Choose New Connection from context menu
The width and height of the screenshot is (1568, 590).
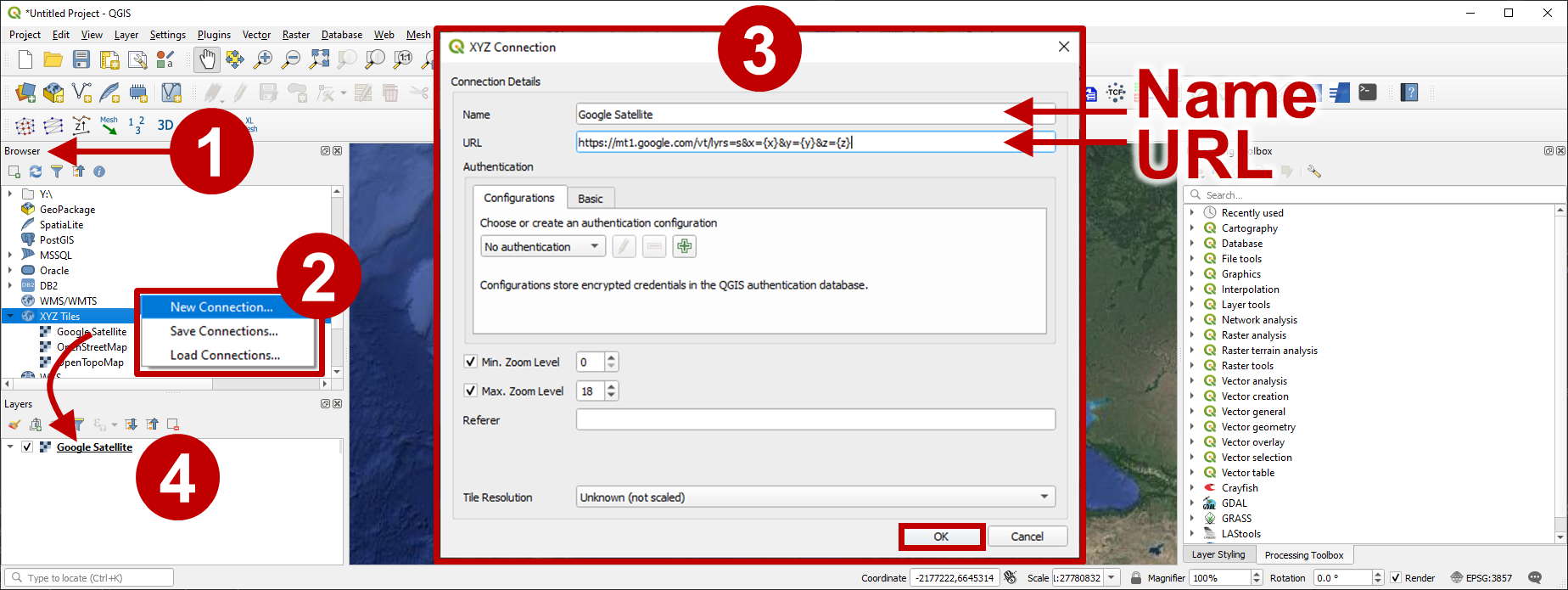pyautogui.click(x=221, y=307)
